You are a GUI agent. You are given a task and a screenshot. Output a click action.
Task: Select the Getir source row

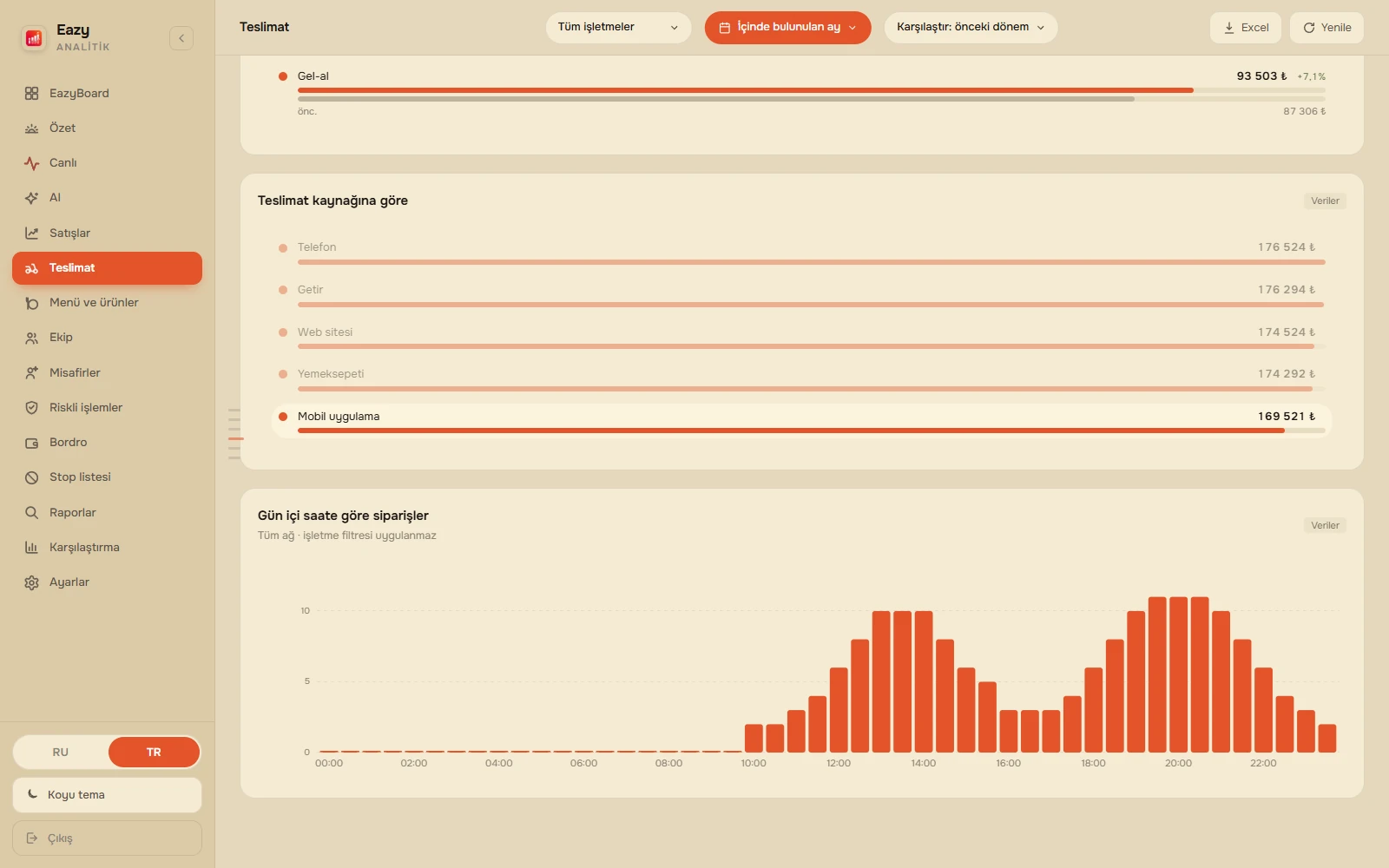pyautogui.click(x=801, y=295)
